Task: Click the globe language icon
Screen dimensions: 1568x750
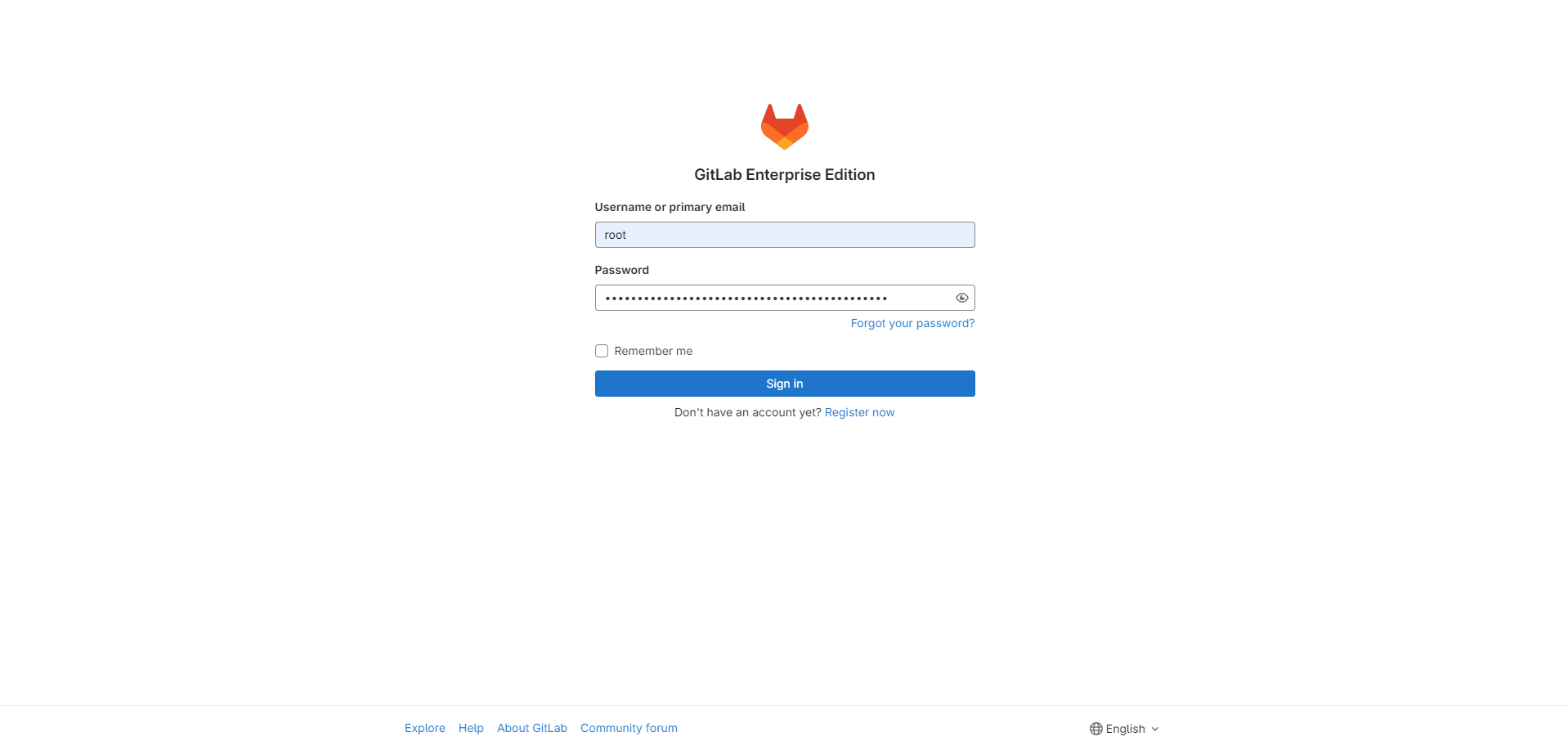Action: [x=1095, y=729]
